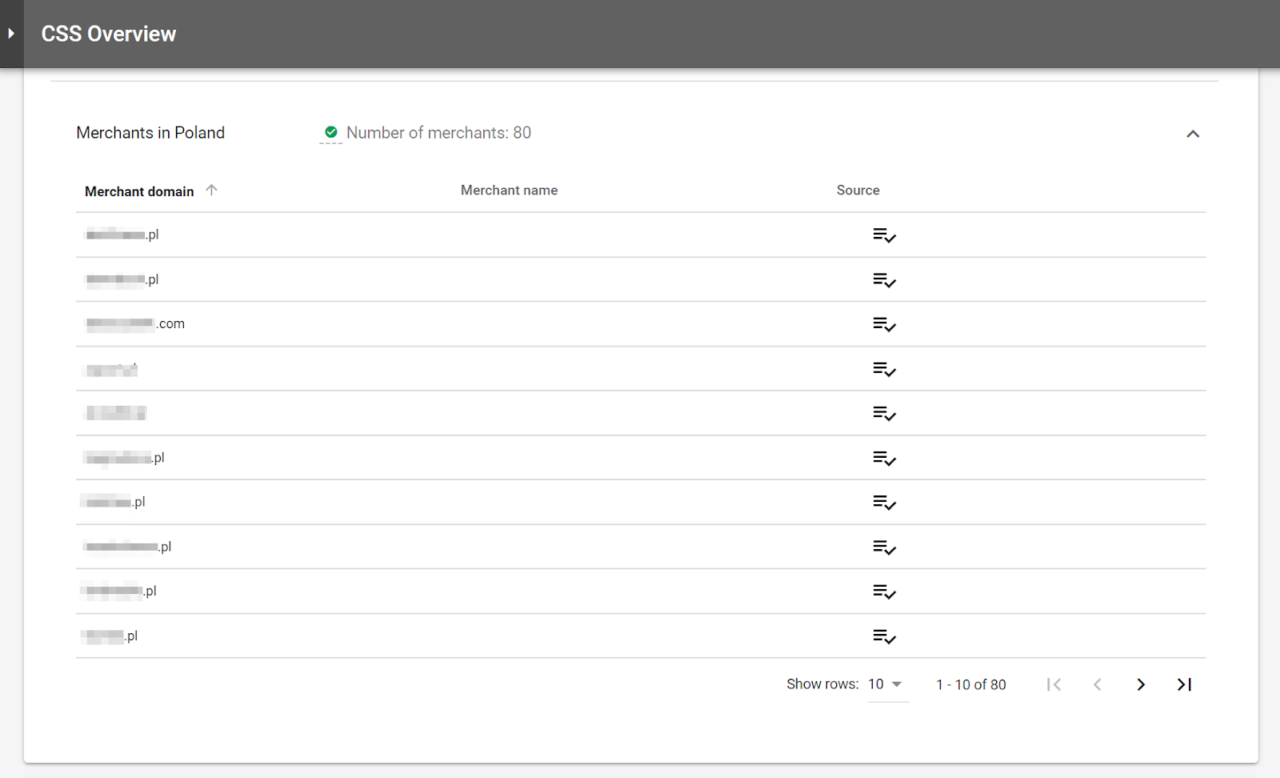The height and width of the screenshot is (778, 1280).
Task: Click the Merchant name column header
Action: tap(509, 190)
